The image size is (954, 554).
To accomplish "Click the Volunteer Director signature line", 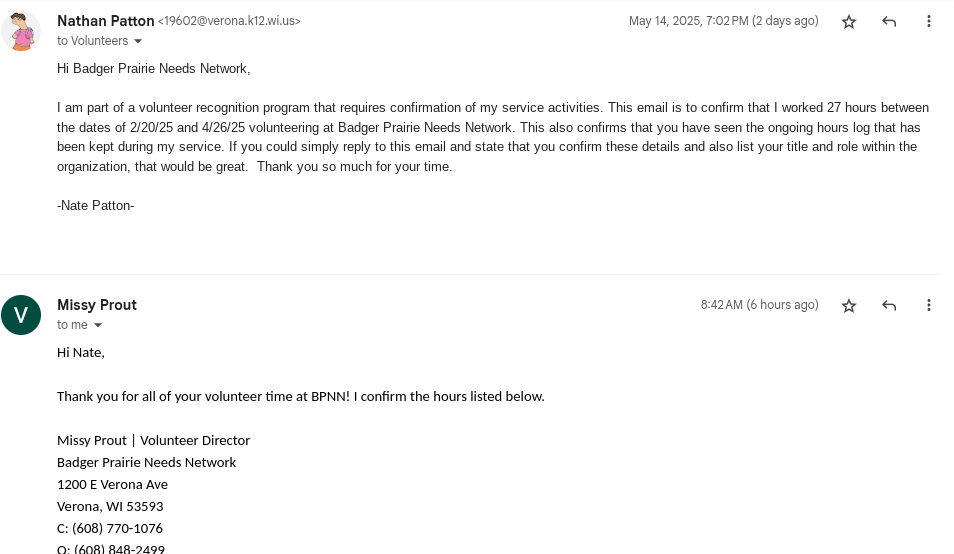I will [x=153, y=440].
